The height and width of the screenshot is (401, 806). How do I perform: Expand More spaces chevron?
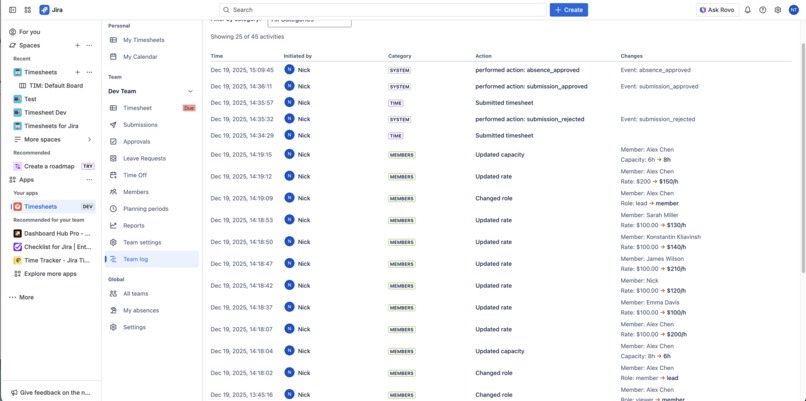[x=89, y=139]
